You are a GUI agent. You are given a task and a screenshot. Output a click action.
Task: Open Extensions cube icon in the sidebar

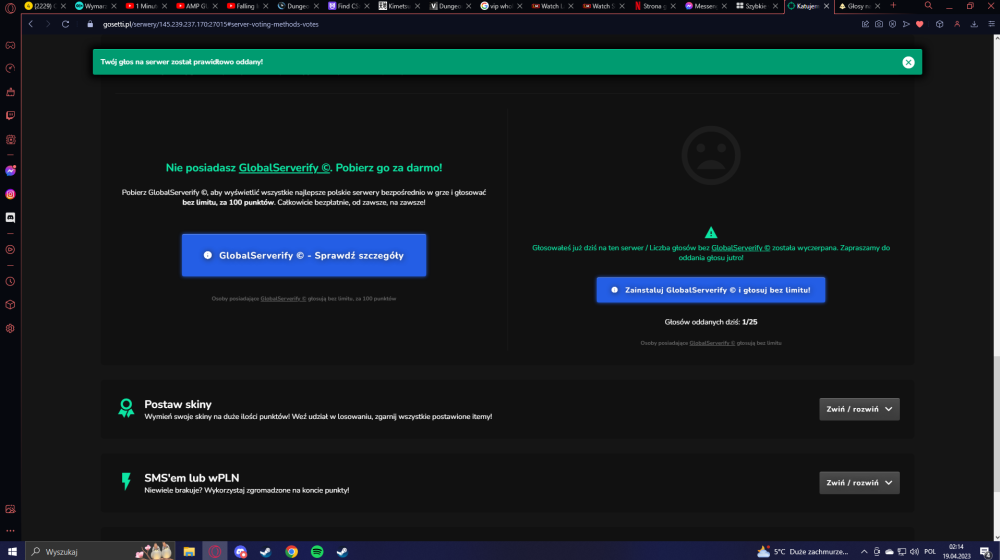click(10, 305)
